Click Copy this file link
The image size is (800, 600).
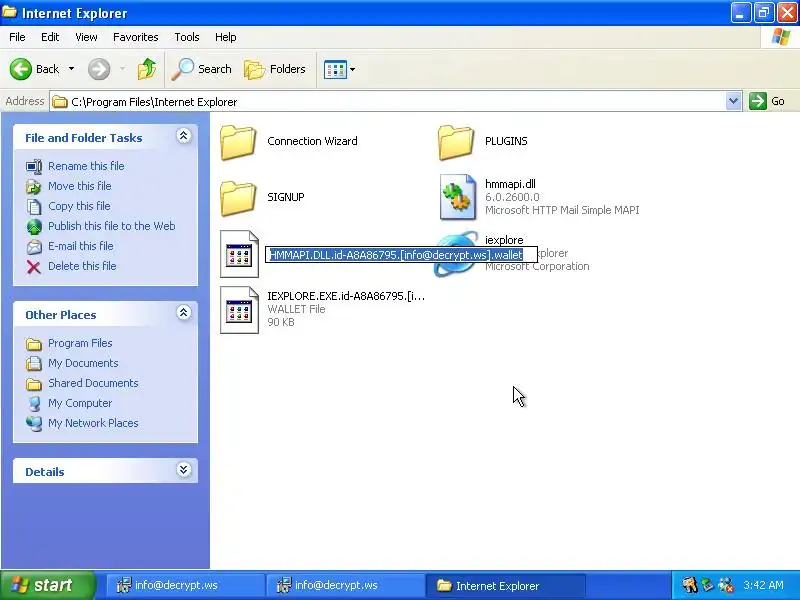point(79,206)
